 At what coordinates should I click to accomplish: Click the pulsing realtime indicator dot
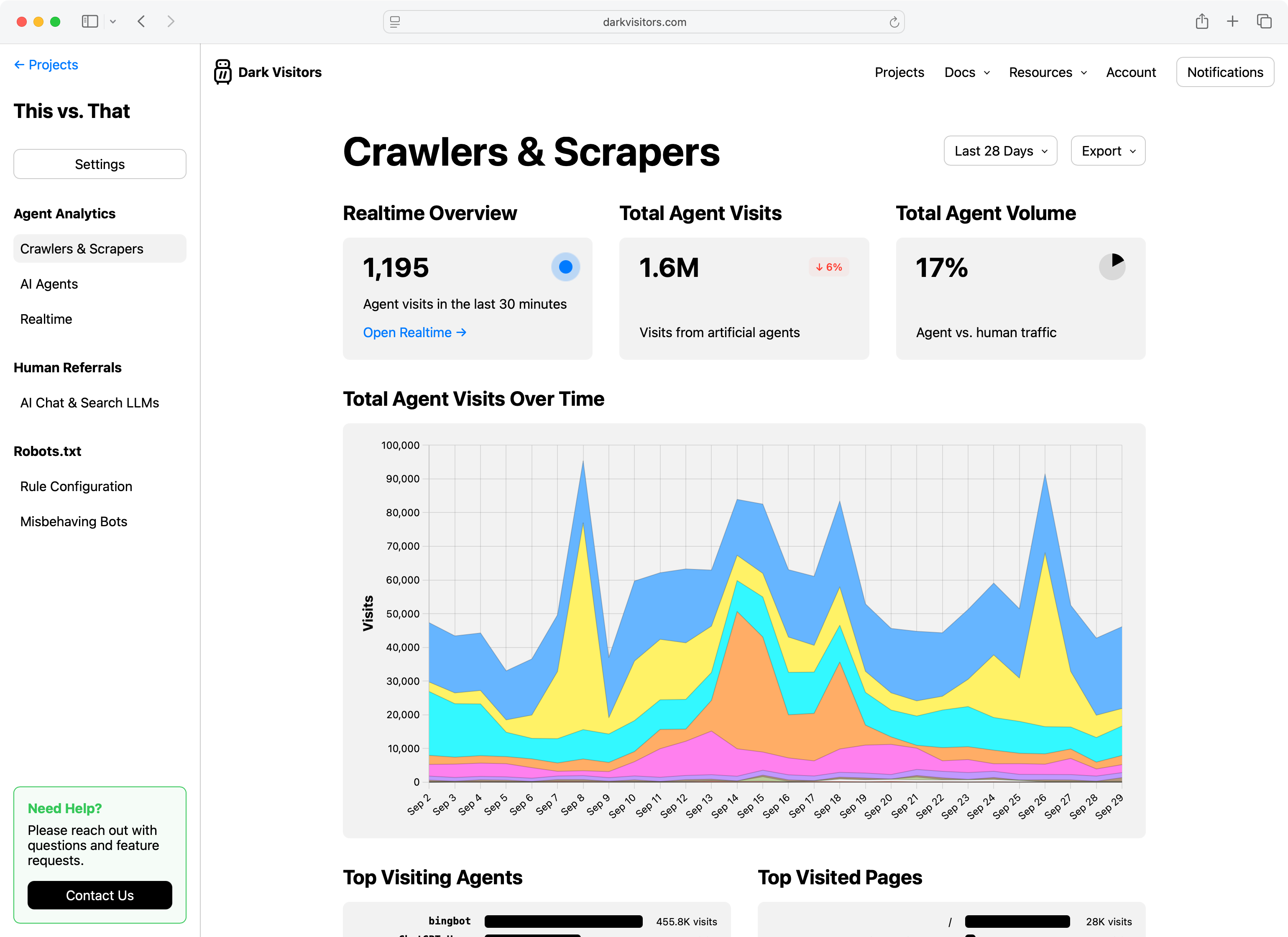tap(566, 266)
